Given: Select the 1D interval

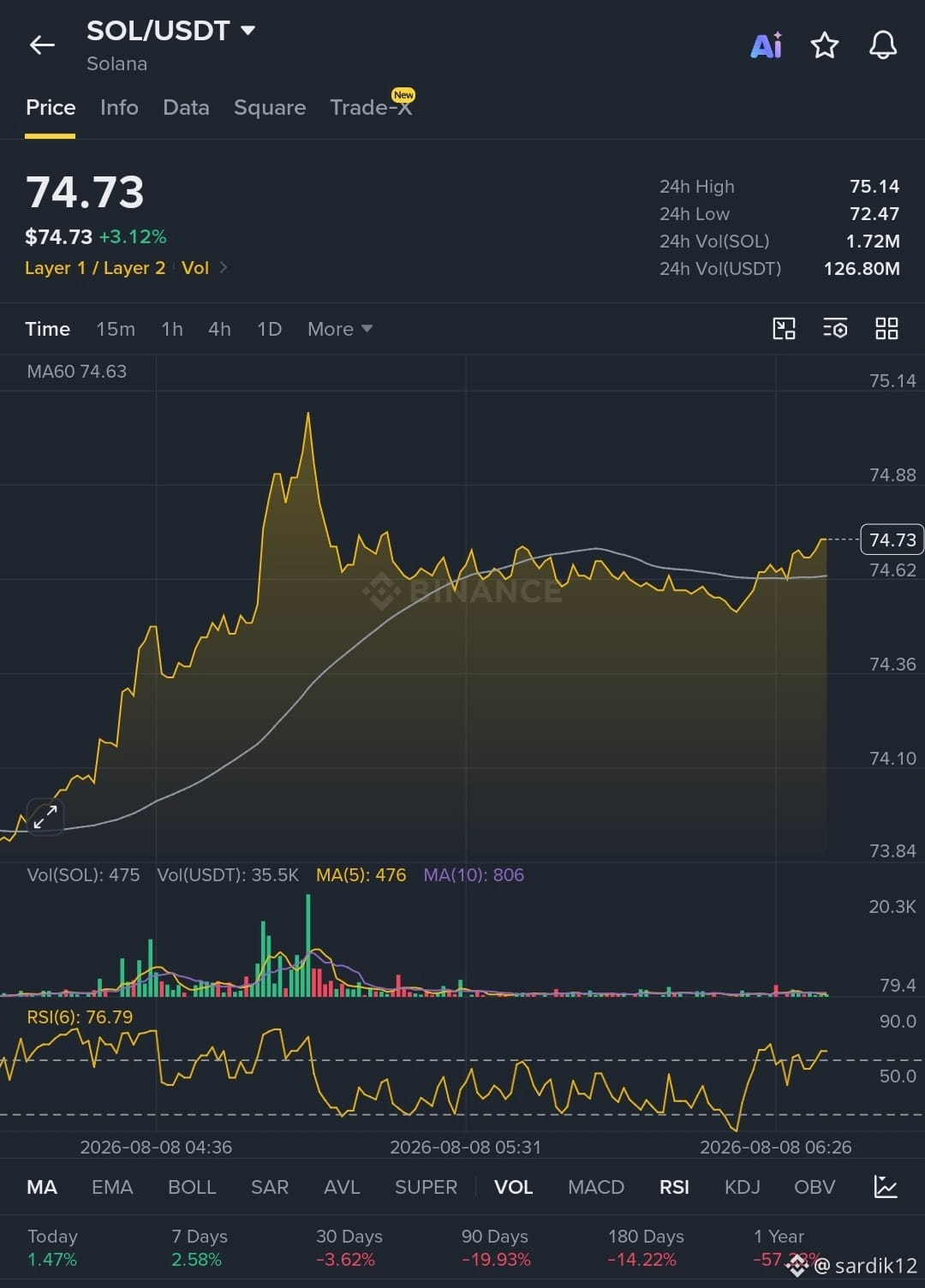Looking at the screenshot, I should pos(269,329).
